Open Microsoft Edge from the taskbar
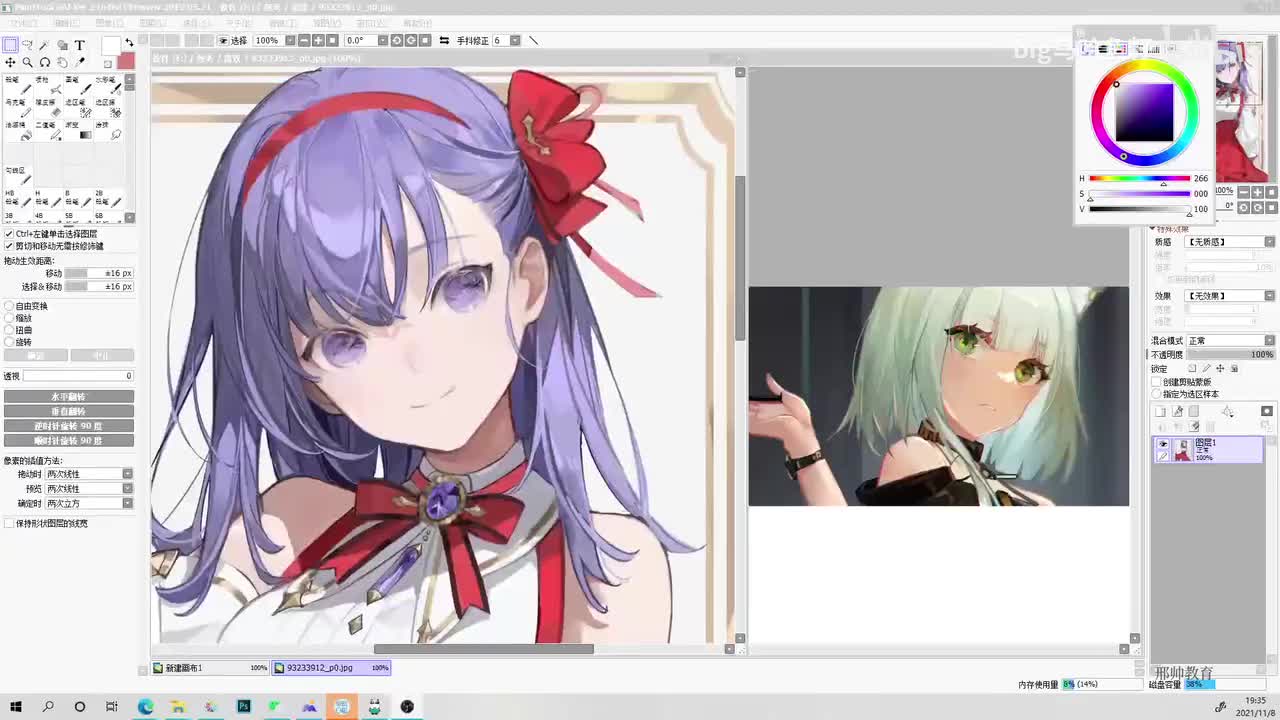 (145, 707)
